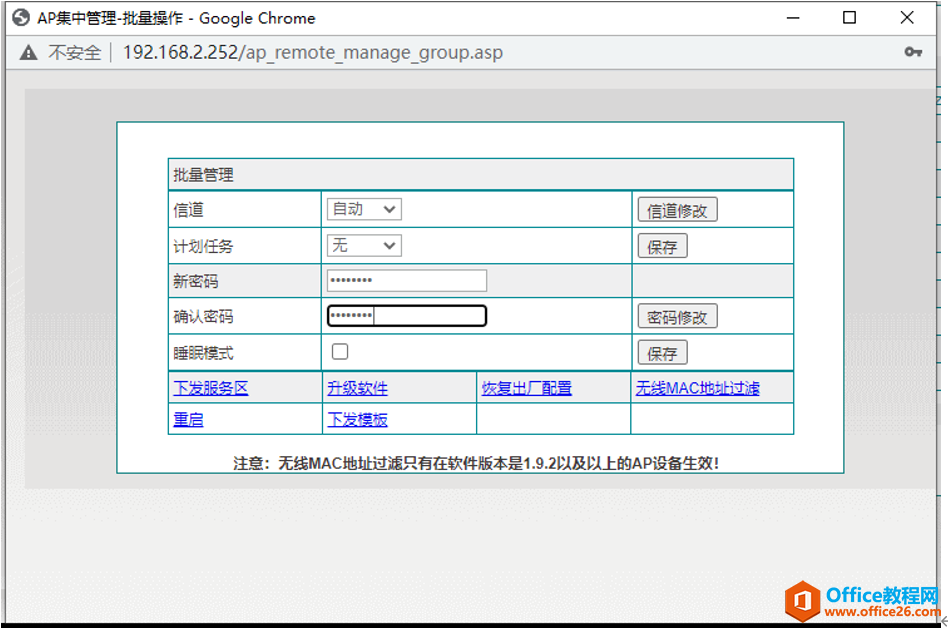Open the 计划任务 dropdown set to 无
The image size is (948, 629).
(364, 246)
